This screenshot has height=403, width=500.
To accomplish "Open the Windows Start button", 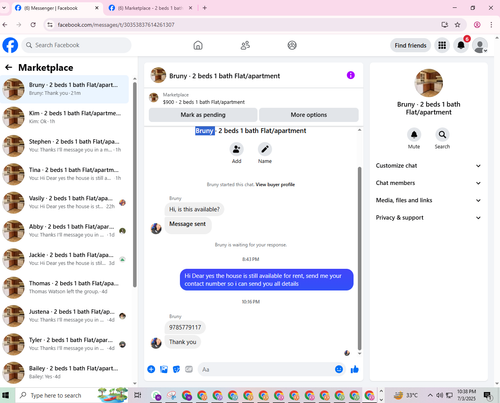I will [6, 395].
